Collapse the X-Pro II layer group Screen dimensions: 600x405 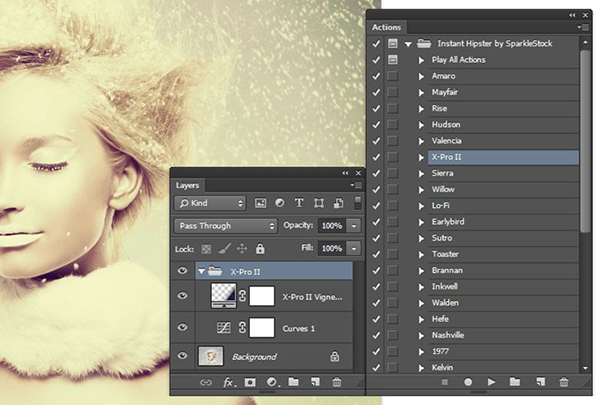click(202, 271)
